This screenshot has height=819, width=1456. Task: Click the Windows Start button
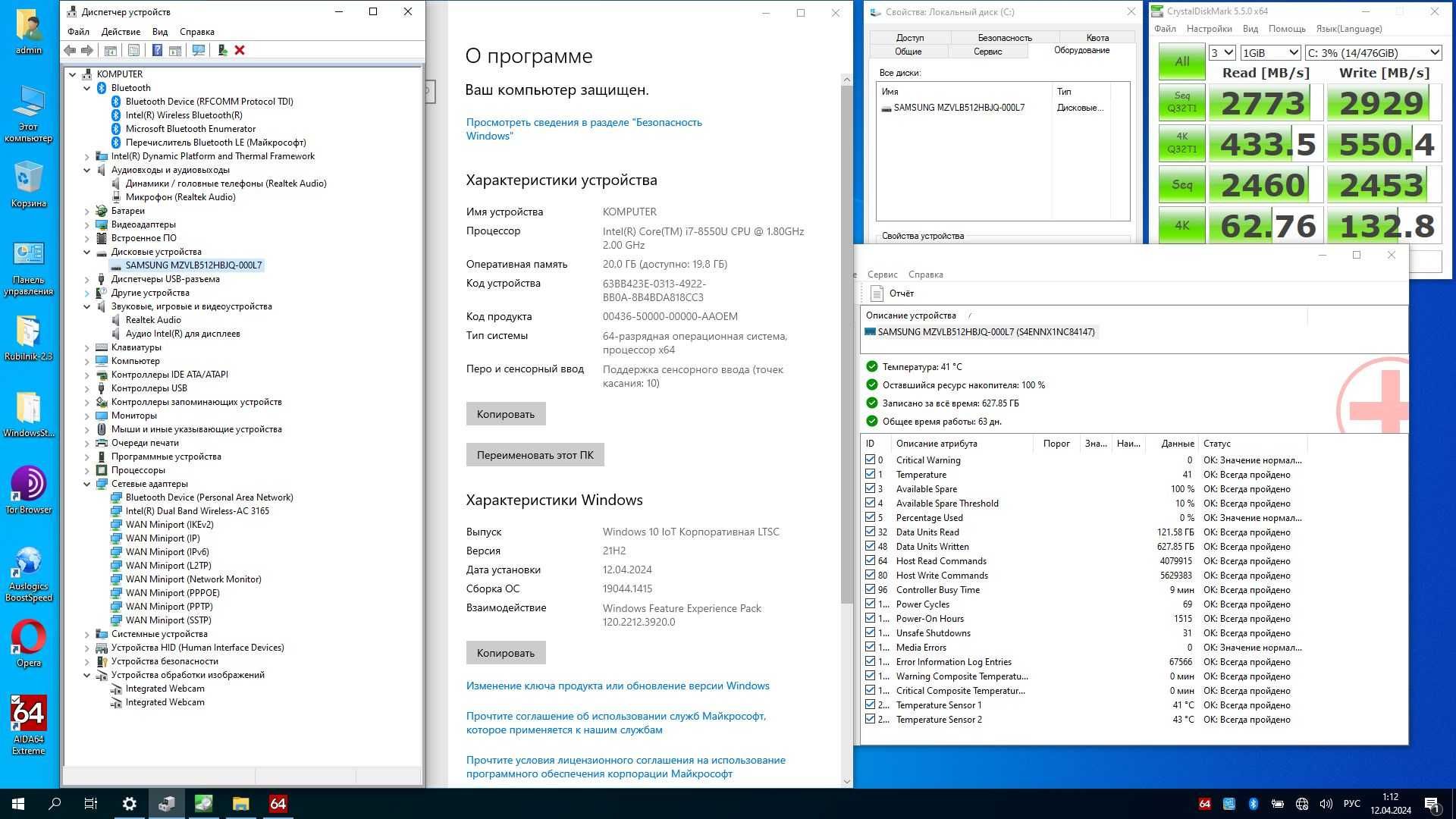point(18,804)
